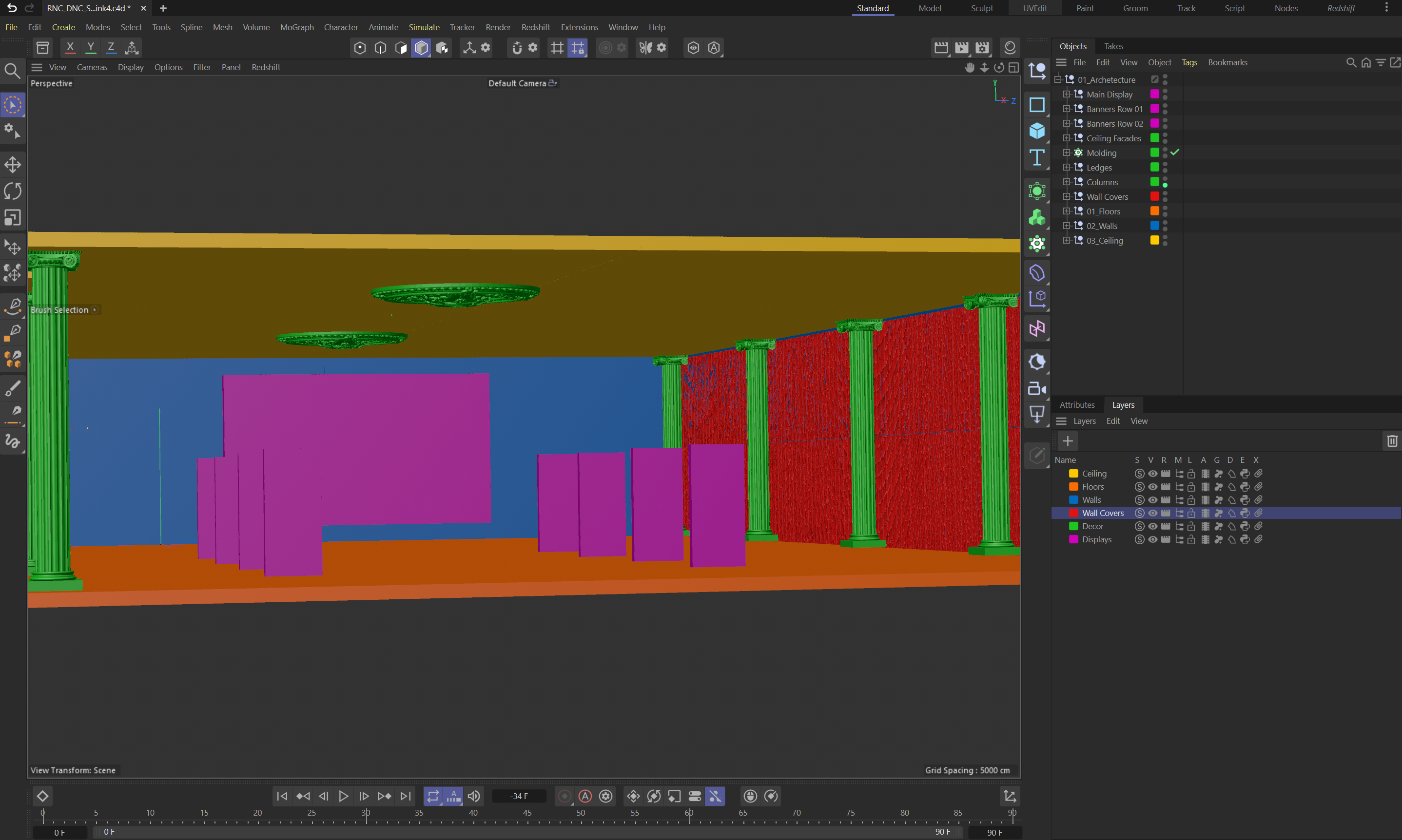
Task: Switch to Sculpt layout tab
Action: (x=982, y=8)
